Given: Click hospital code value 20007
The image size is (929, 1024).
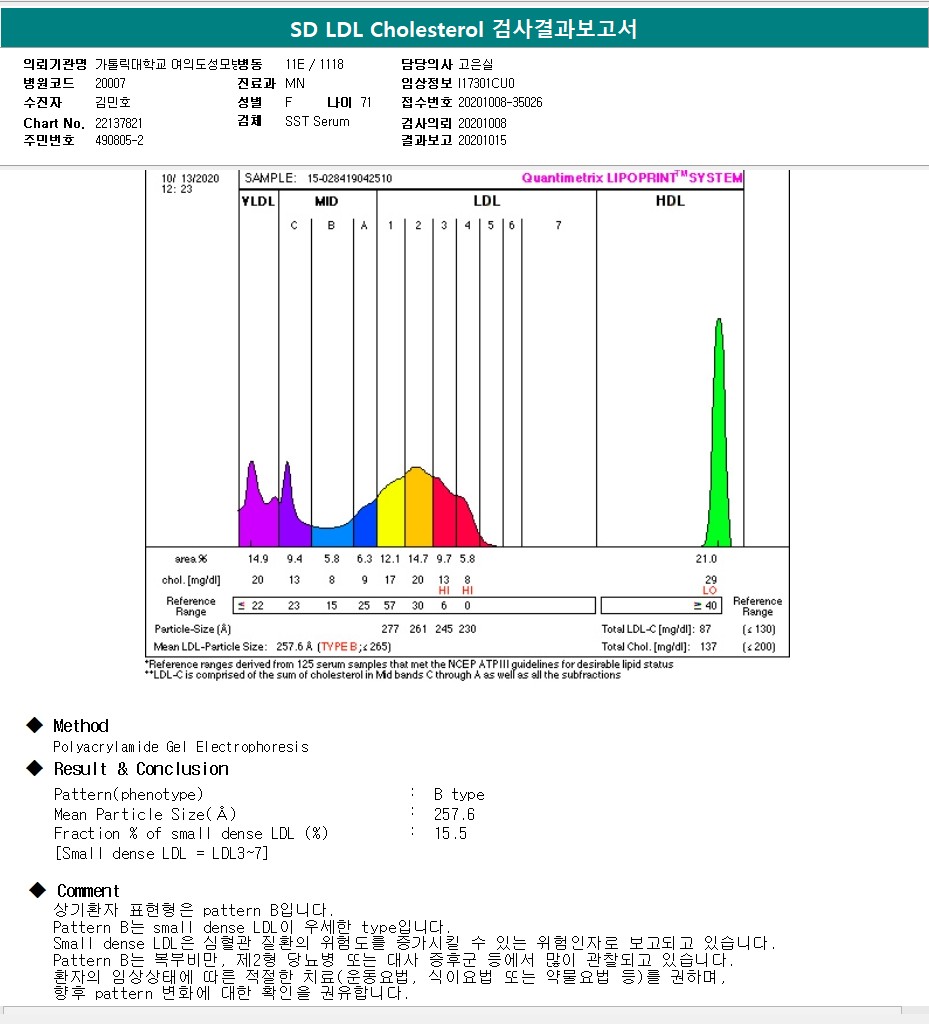Looking at the screenshot, I should click(110, 83).
